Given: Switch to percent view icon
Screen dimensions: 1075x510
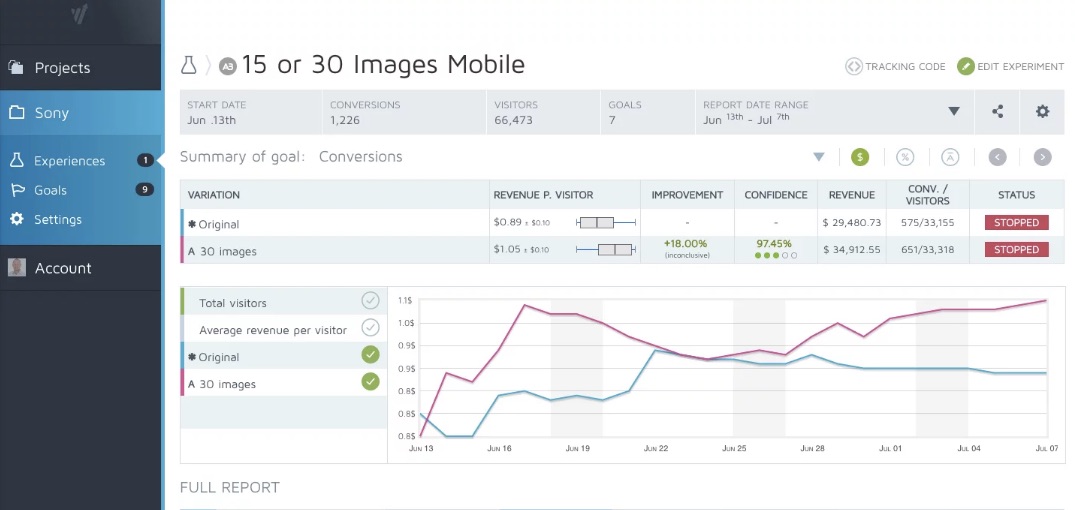Looking at the screenshot, I should (x=905, y=157).
